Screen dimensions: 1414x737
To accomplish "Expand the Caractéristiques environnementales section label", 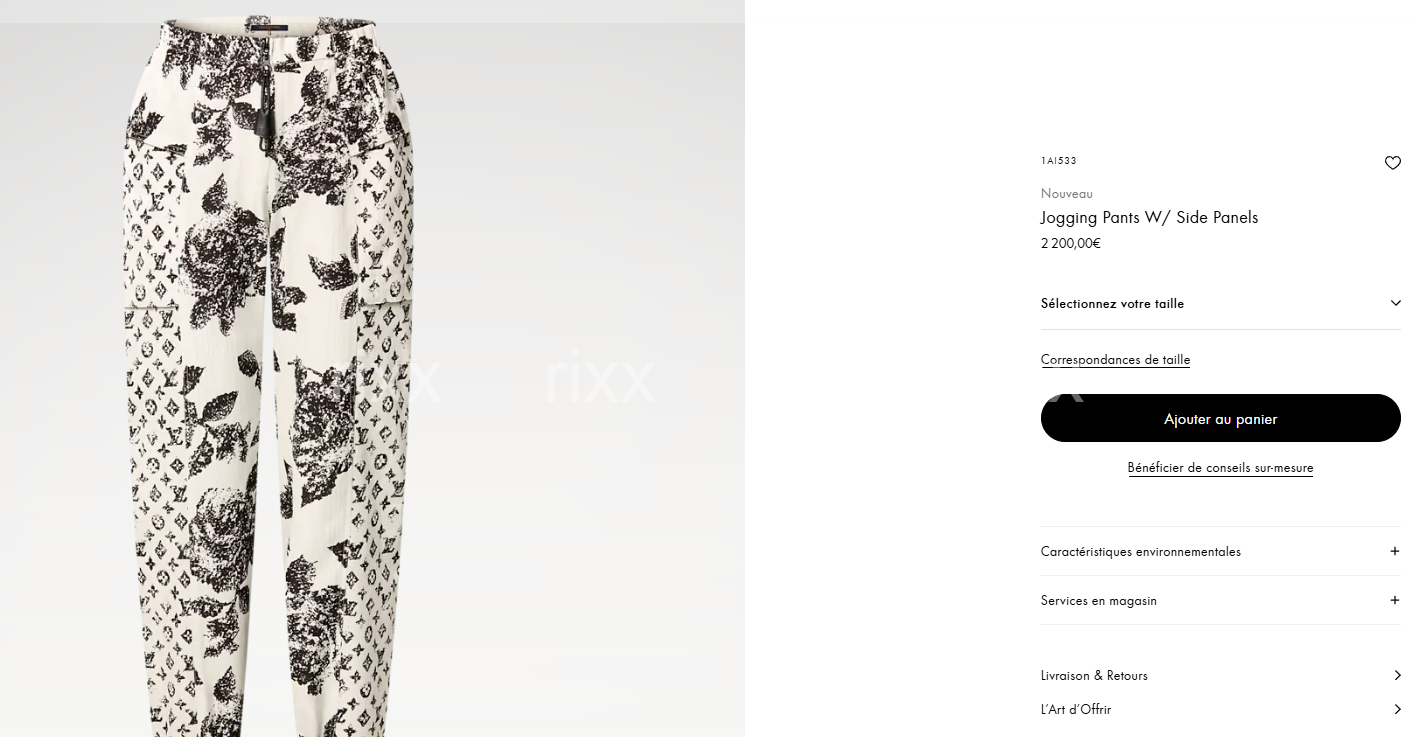I will tap(1141, 551).
